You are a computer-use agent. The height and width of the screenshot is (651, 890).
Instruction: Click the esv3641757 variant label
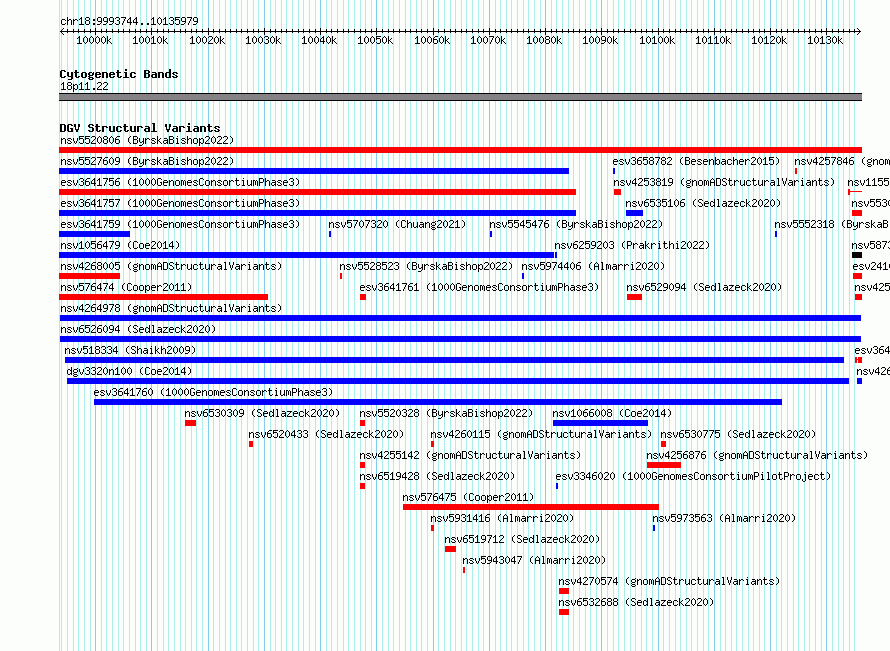click(180, 203)
